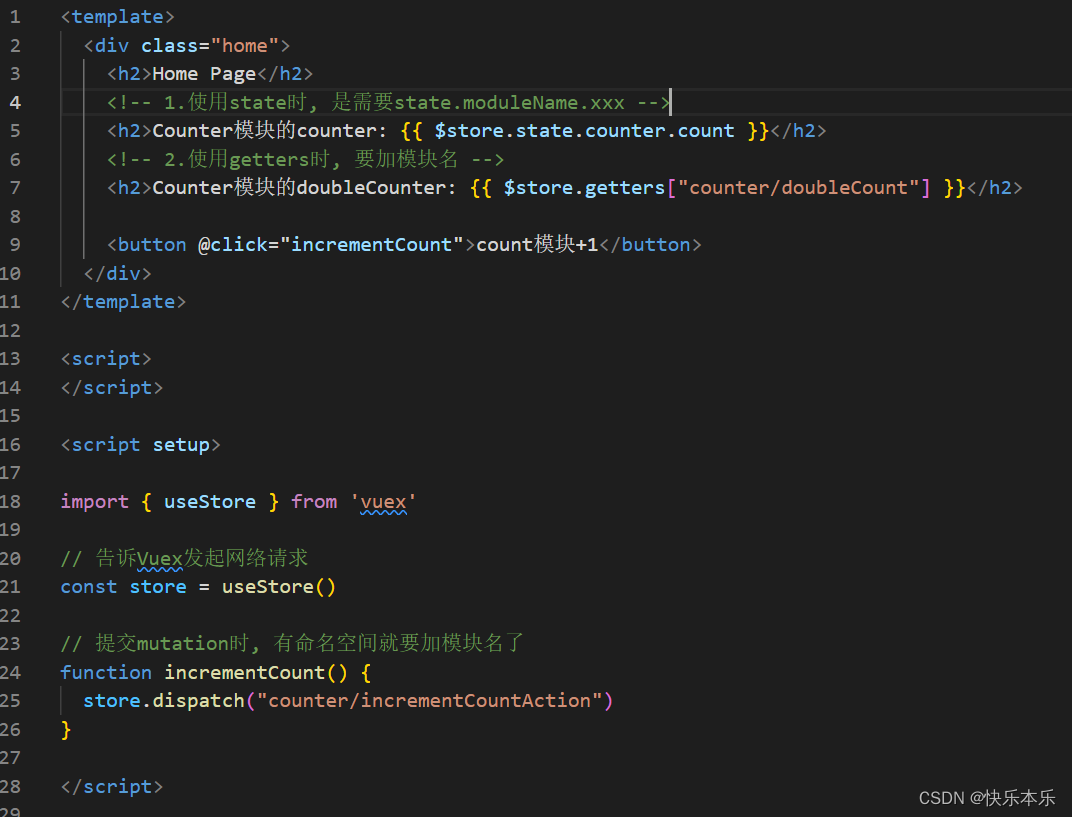Click 'incrementCount' function name on line 24
This screenshot has width=1072, height=817.
245,673
